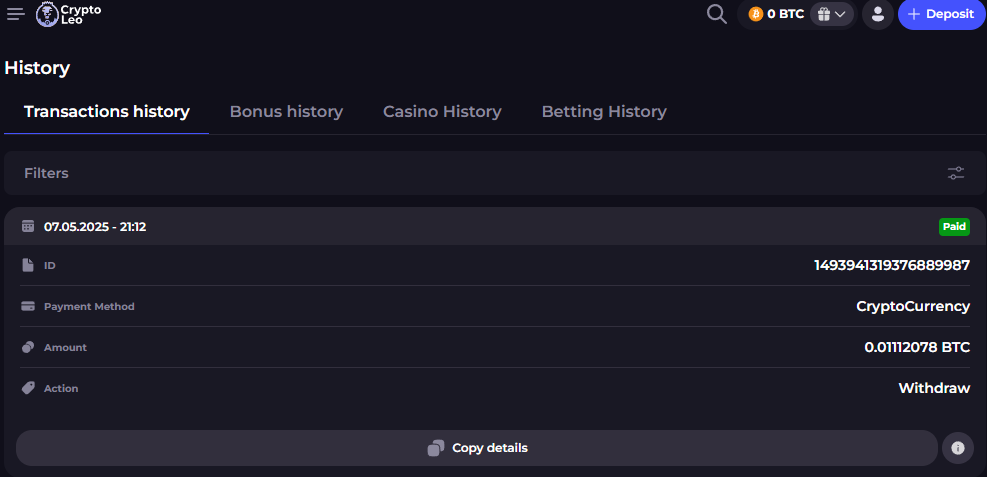The width and height of the screenshot is (987, 477).
Task: Click the gift bonus icon
Action: [823, 14]
